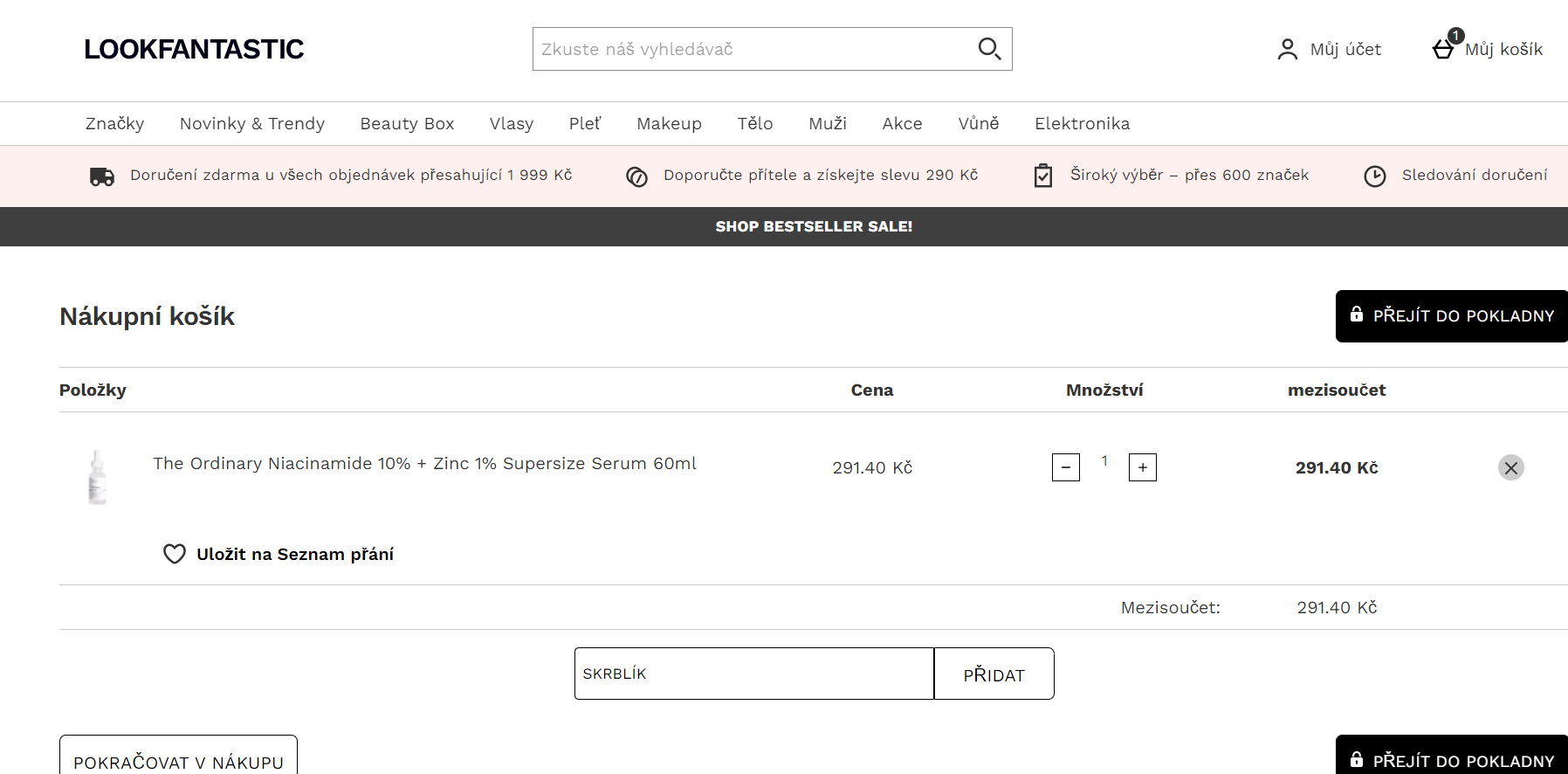This screenshot has width=1568, height=774.
Task: Click the Cena column header
Action: tap(872, 390)
